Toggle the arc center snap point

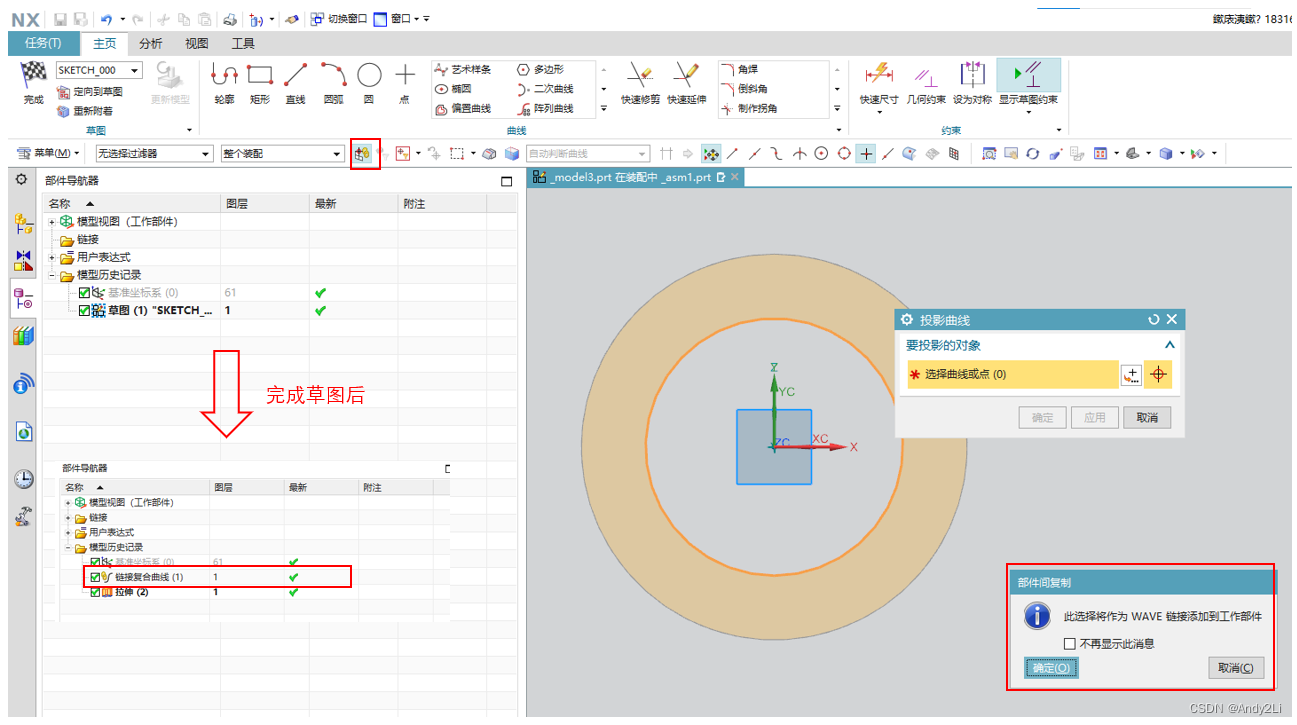(821, 154)
